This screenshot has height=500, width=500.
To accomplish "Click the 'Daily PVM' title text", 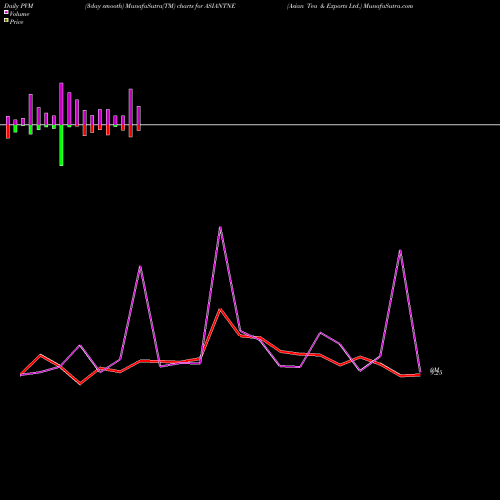I will pos(19,6).
